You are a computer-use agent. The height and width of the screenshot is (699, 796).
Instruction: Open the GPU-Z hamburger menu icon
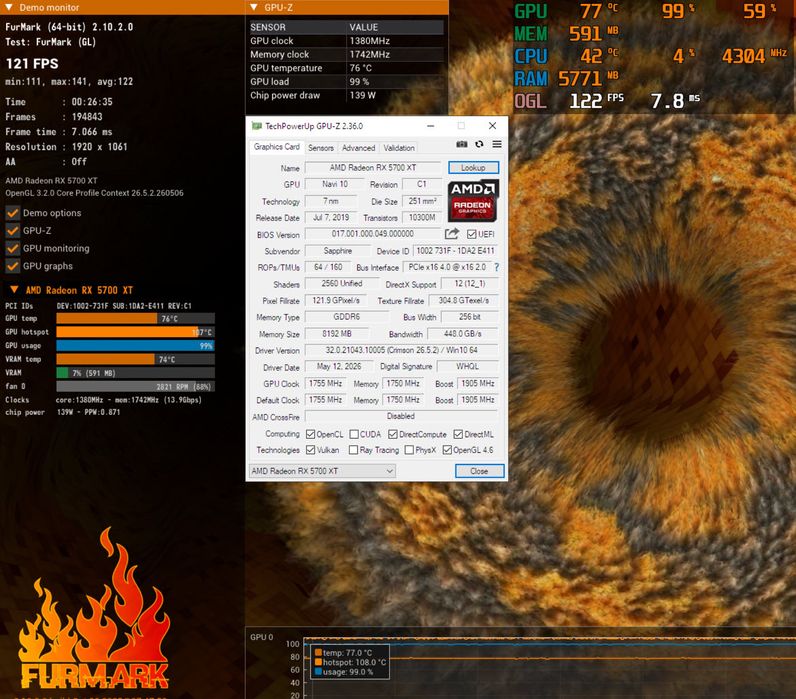point(497,145)
